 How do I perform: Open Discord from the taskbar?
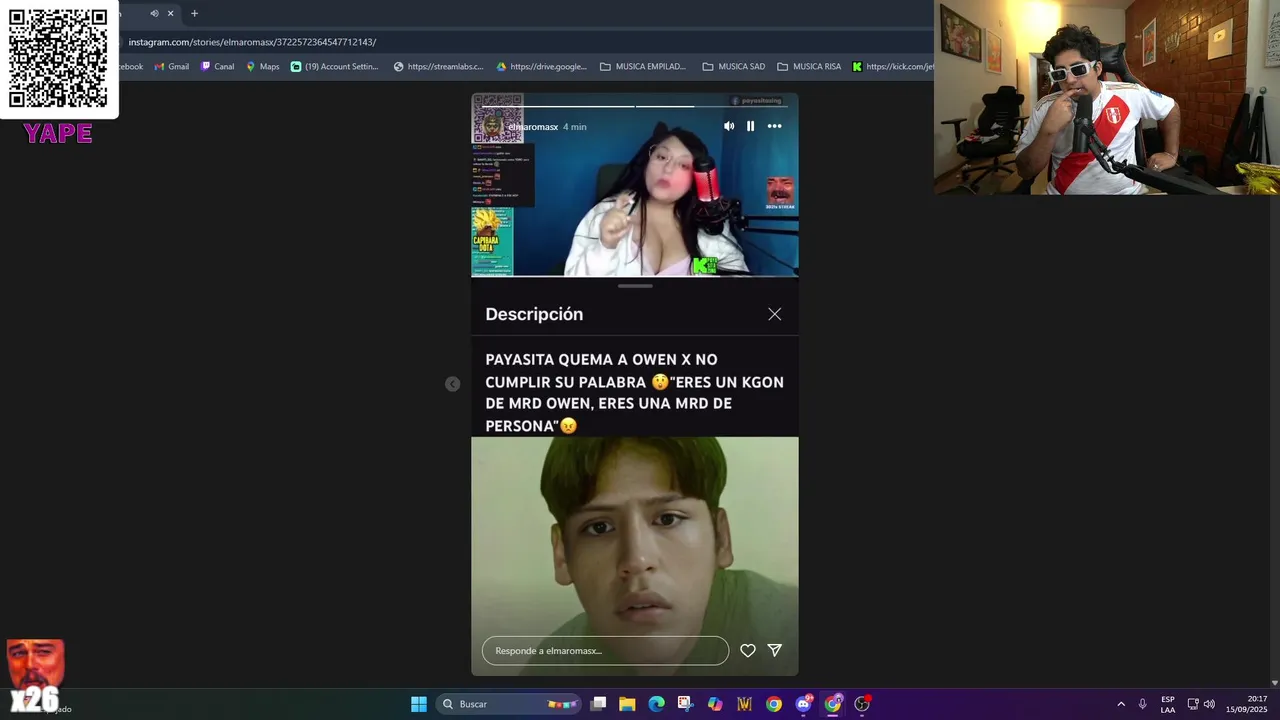point(804,704)
